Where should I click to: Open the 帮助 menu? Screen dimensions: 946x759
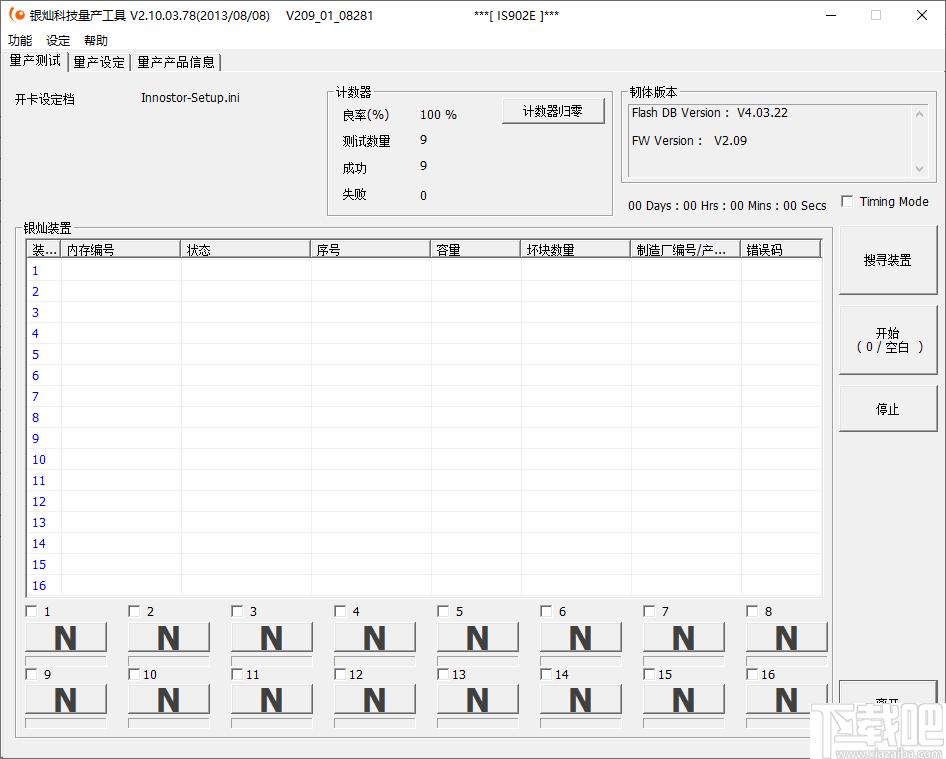pyautogui.click(x=96, y=40)
